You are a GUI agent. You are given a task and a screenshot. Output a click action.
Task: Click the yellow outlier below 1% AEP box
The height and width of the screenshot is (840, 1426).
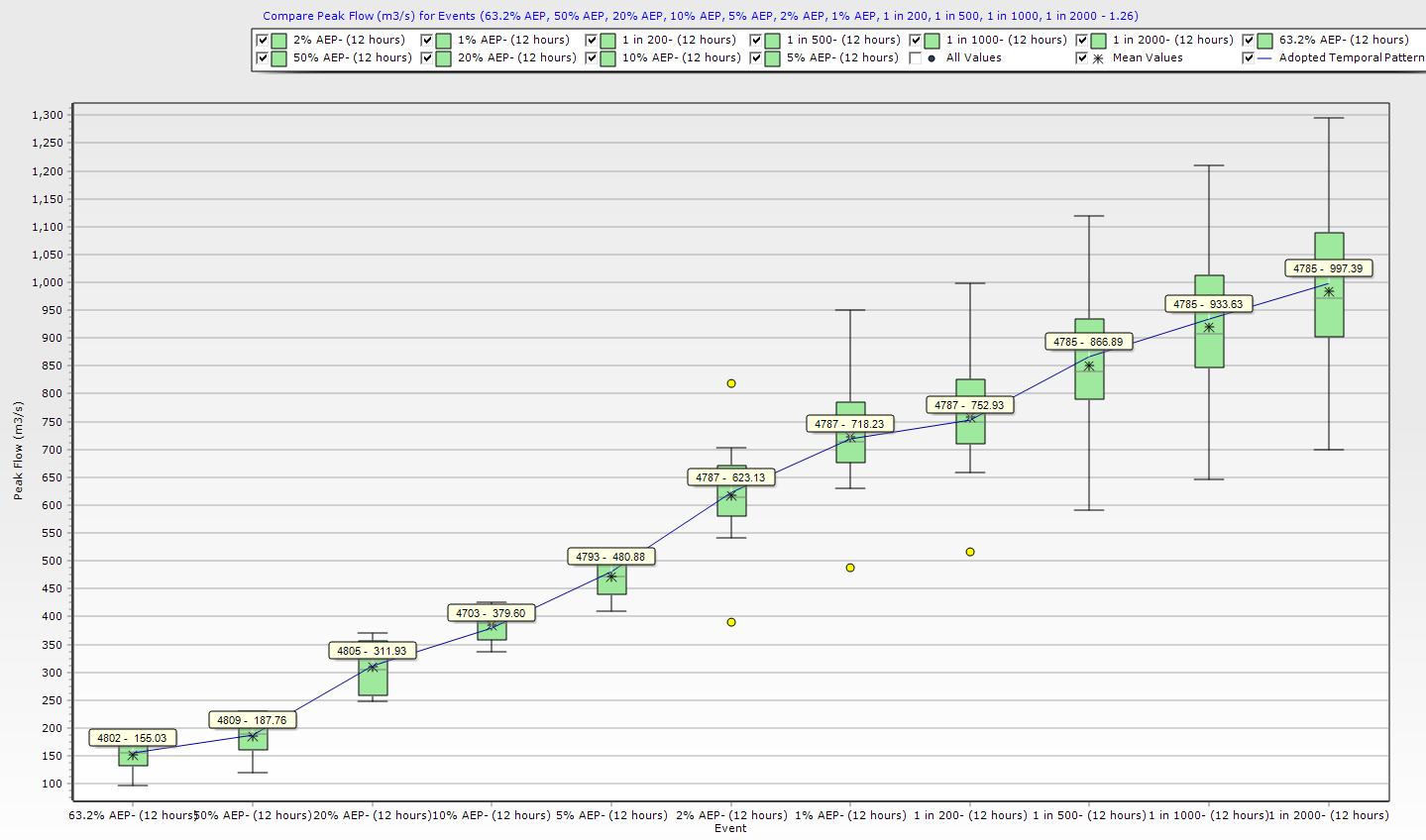tap(850, 568)
